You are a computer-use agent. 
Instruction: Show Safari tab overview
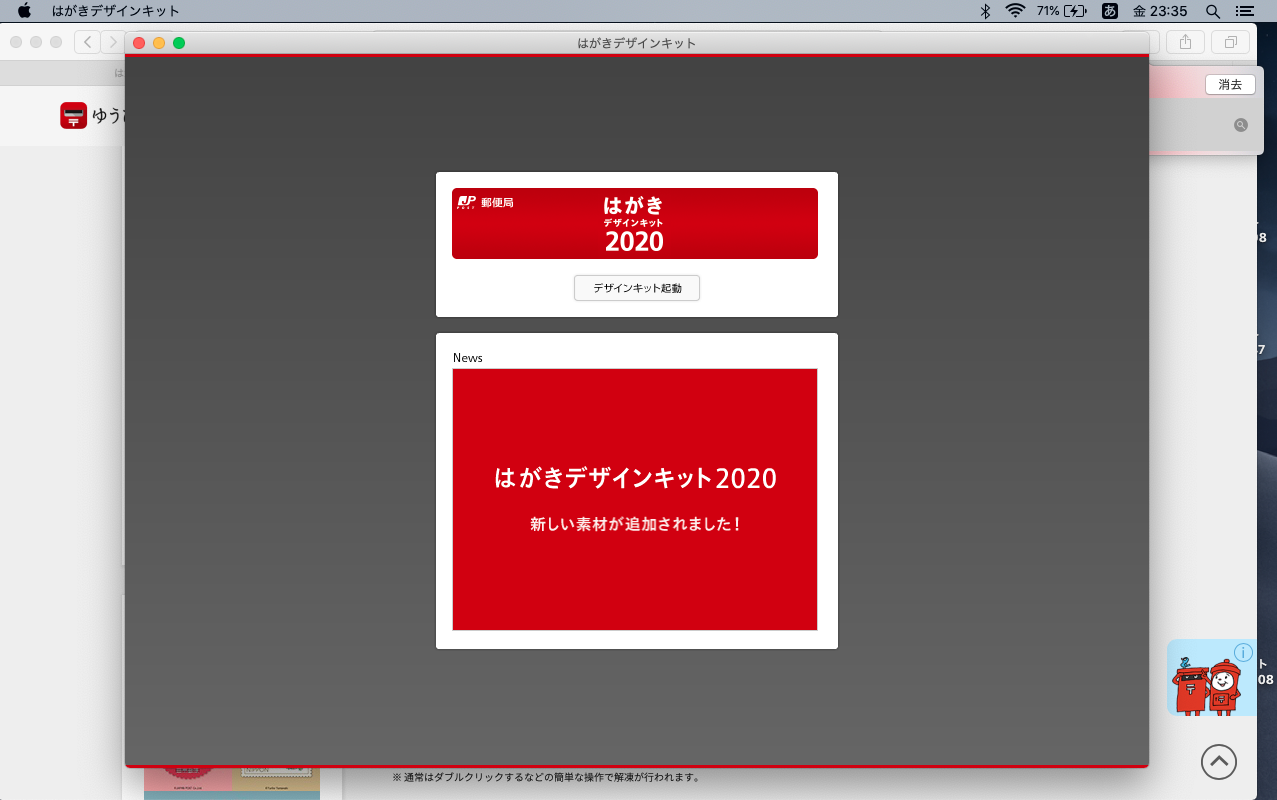1230,42
